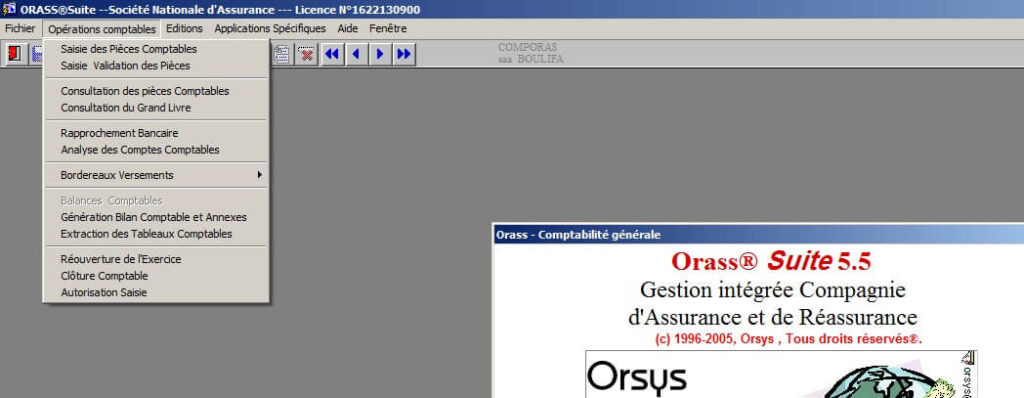Choose Autorisation Saisie entry
This screenshot has width=1024, height=398.
pos(157,293)
